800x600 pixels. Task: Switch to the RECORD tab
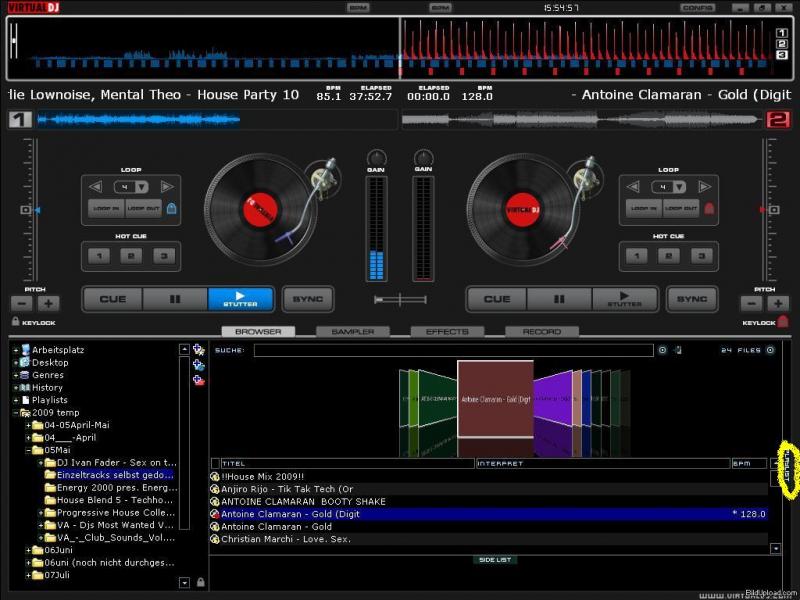(x=541, y=332)
